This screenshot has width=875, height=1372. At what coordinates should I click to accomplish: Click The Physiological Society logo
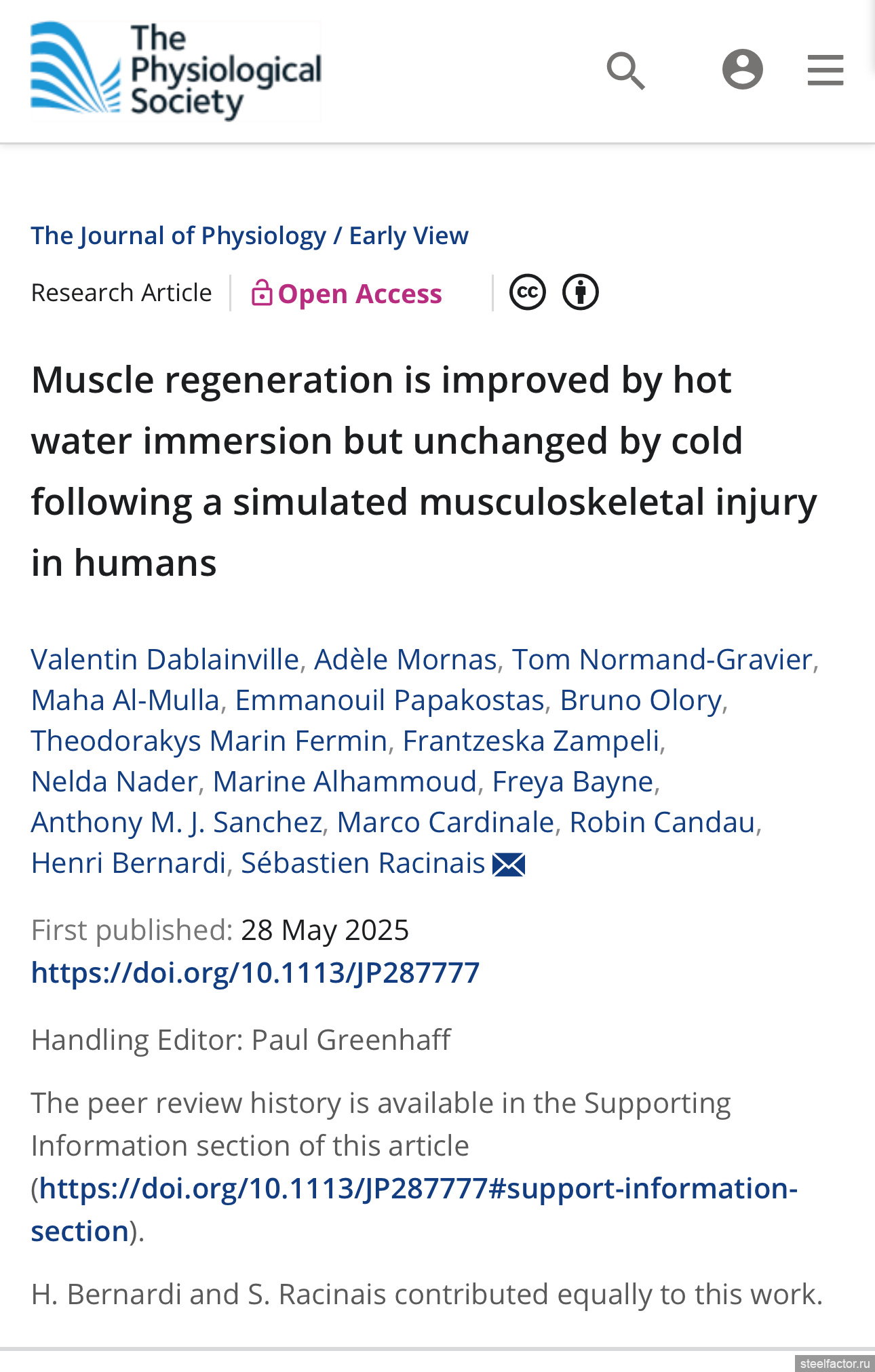click(x=176, y=71)
